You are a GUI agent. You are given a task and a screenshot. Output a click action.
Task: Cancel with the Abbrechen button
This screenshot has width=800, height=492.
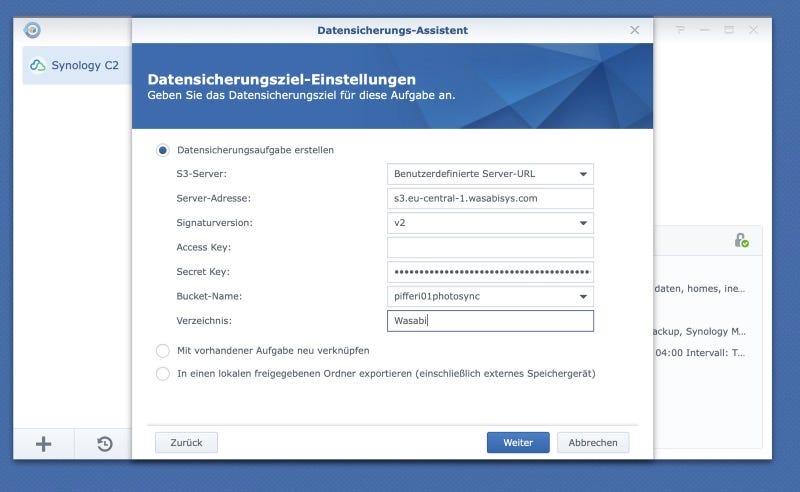pyautogui.click(x=593, y=442)
